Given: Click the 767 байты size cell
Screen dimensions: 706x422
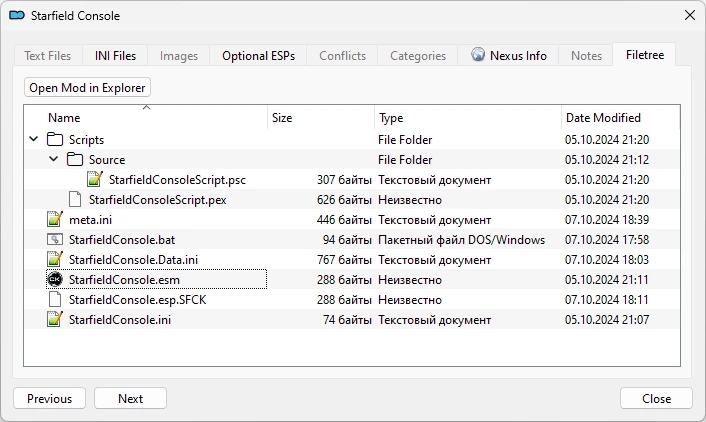Looking at the screenshot, I should point(344,259).
